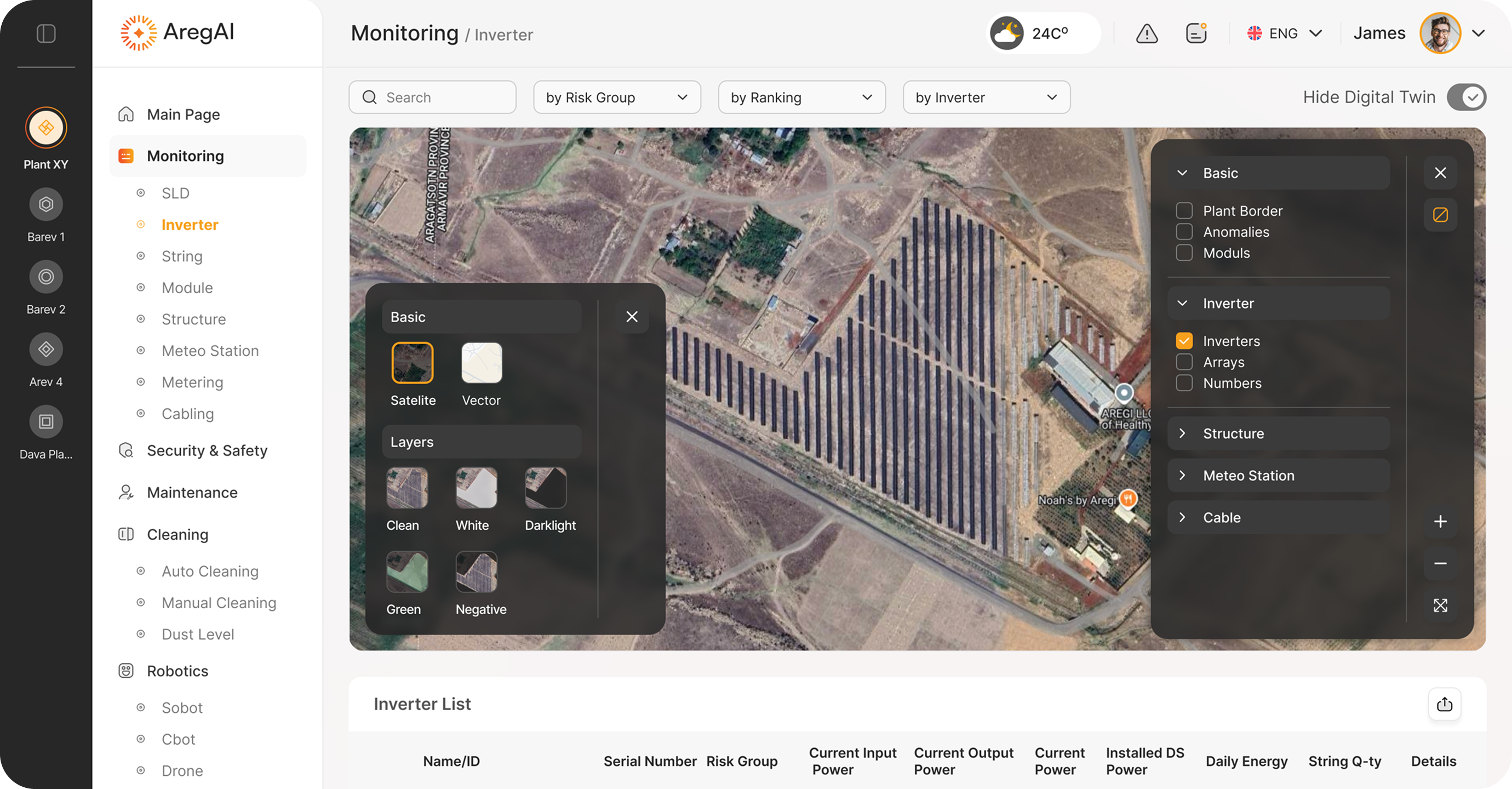1512x789 pixels.
Task: Uncheck the Inverters checkbox
Action: [1184, 341]
